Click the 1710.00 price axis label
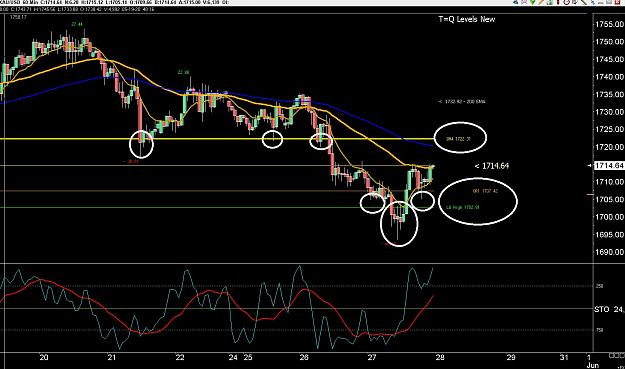The height and width of the screenshot is (369, 625). point(609,182)
